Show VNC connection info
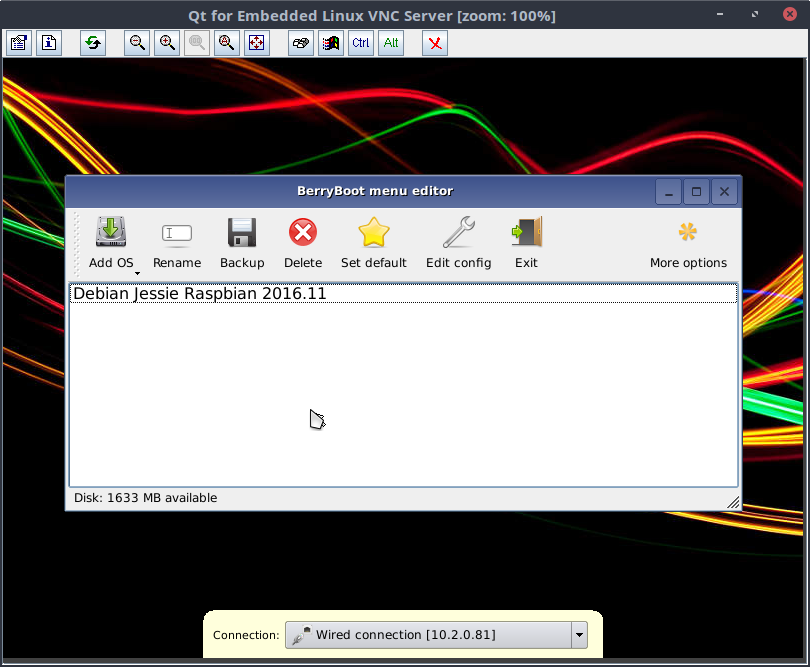Viewport: 810px width, 667px height. [x=49, y=42]
